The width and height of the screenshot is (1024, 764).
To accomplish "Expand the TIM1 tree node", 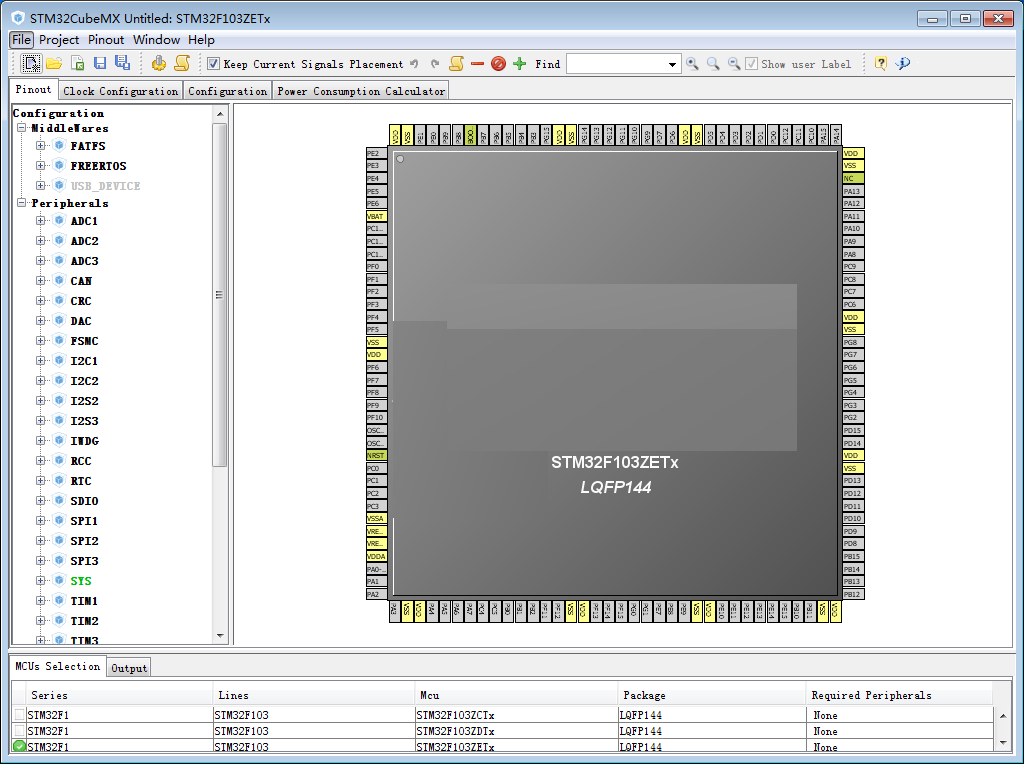I will [x=40, y=600].
